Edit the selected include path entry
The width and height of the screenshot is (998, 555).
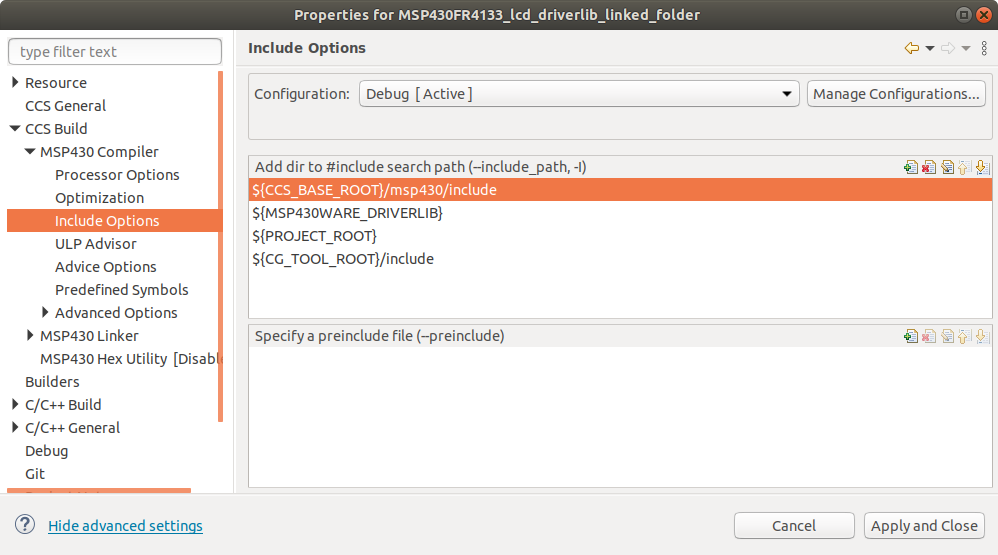point(946,168)
